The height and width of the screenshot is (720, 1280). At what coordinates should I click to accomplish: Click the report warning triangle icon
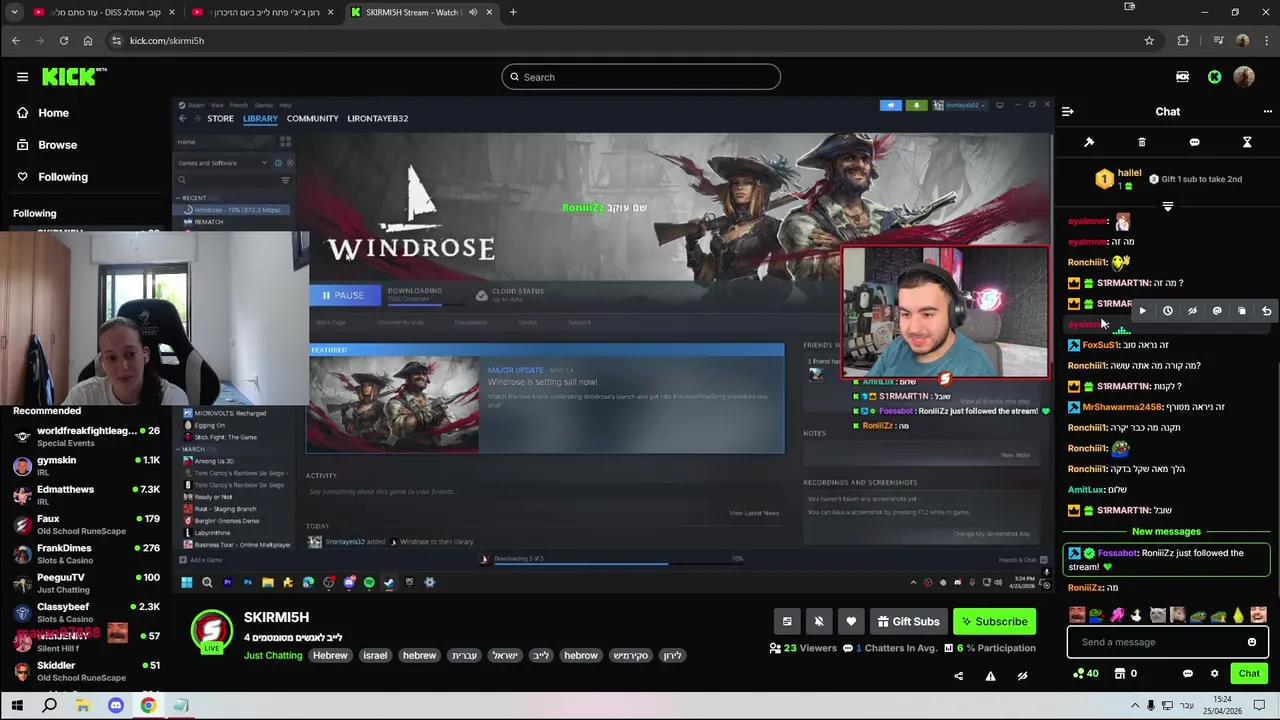(x=990, y=676)
